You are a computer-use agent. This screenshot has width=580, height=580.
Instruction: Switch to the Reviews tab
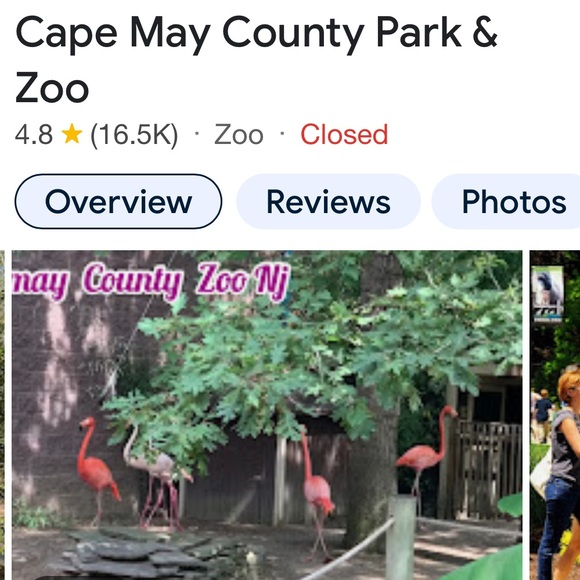point(328,202)
